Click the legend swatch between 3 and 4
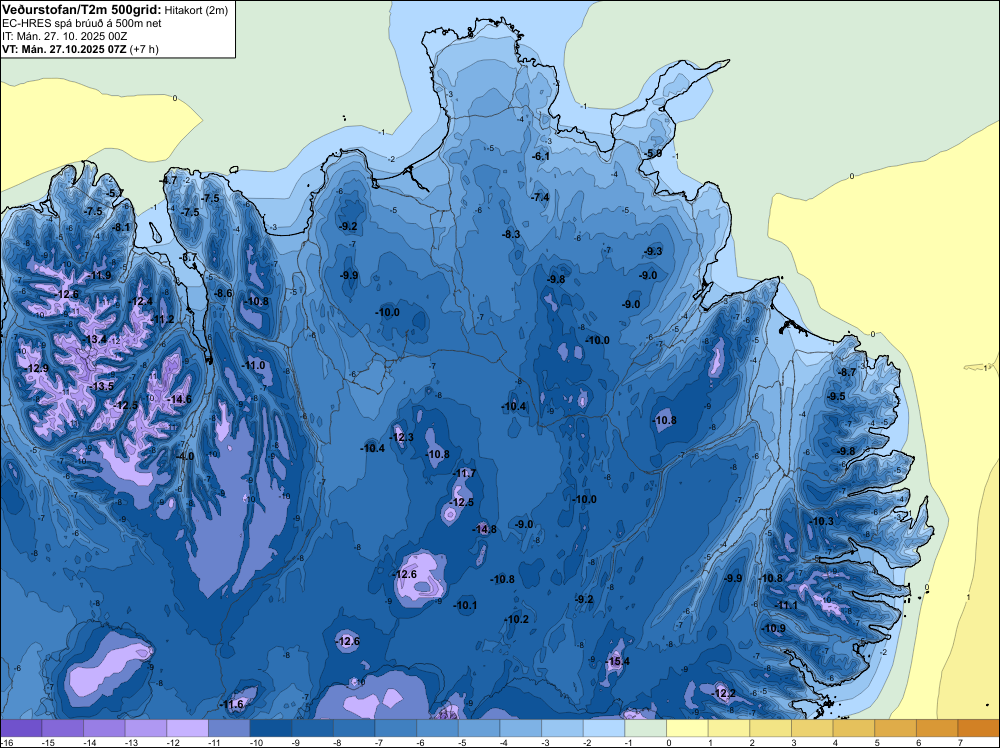 [x=812, y=728]
